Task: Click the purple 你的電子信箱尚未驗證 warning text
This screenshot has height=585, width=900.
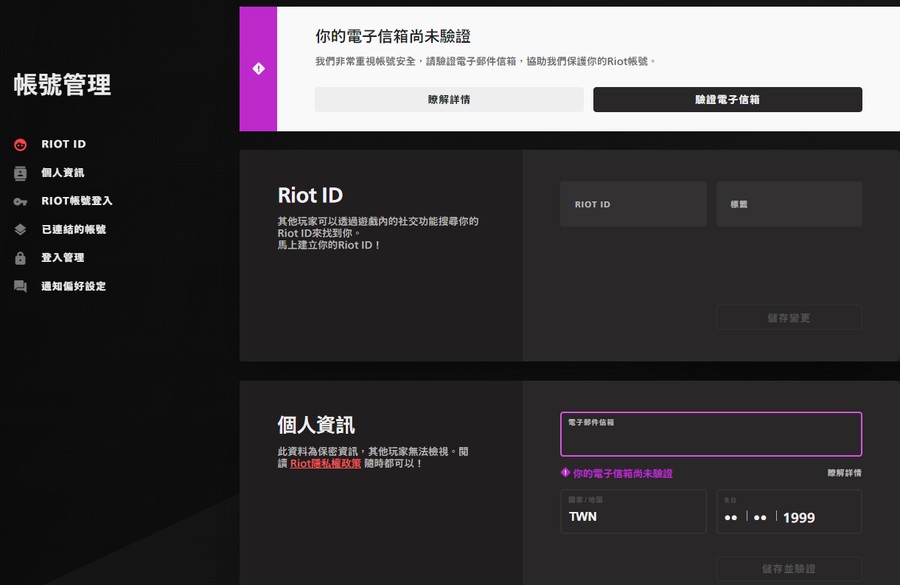Action: point(623,473)
